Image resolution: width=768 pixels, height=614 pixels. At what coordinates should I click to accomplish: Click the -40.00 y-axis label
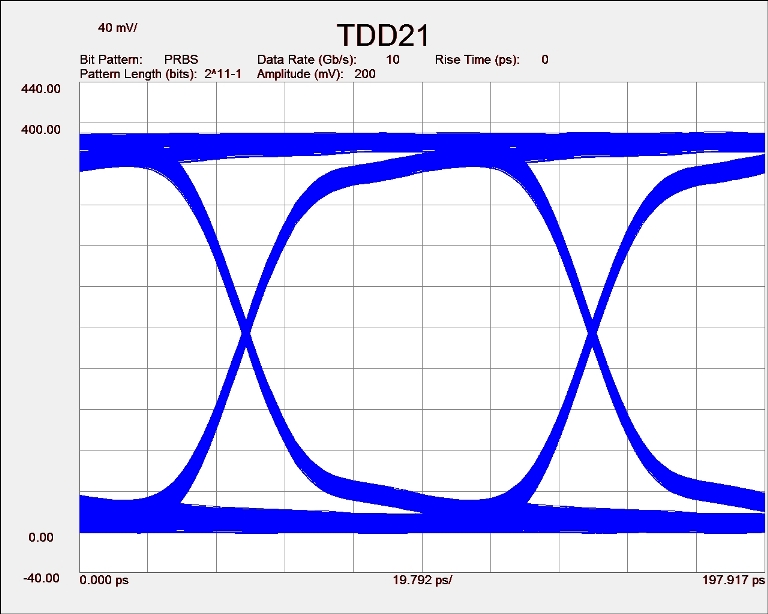[x=41, y=578]
